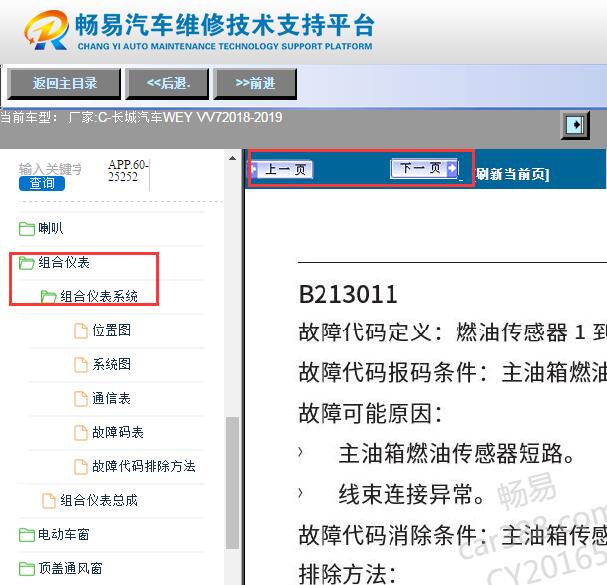607x585 pixels.
Task: Click the B213011 fault code heading
Action: click(x=348, y=295)
